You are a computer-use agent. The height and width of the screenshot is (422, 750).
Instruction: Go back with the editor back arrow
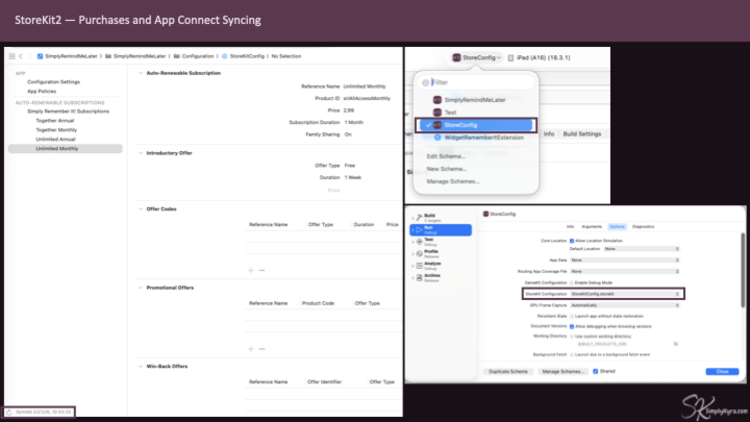coord(21,56)
